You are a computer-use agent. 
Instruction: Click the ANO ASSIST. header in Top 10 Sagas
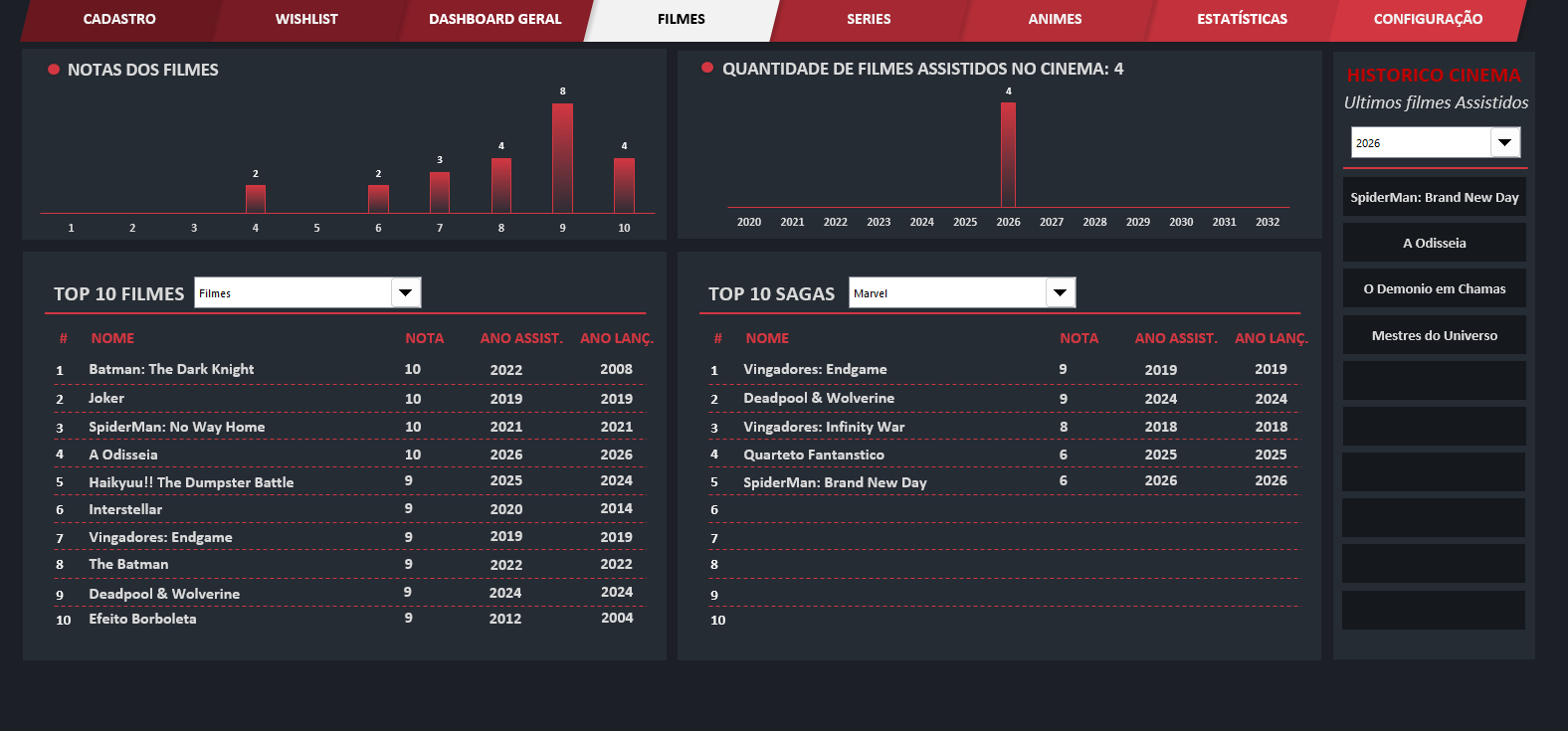coord(1176,338)
